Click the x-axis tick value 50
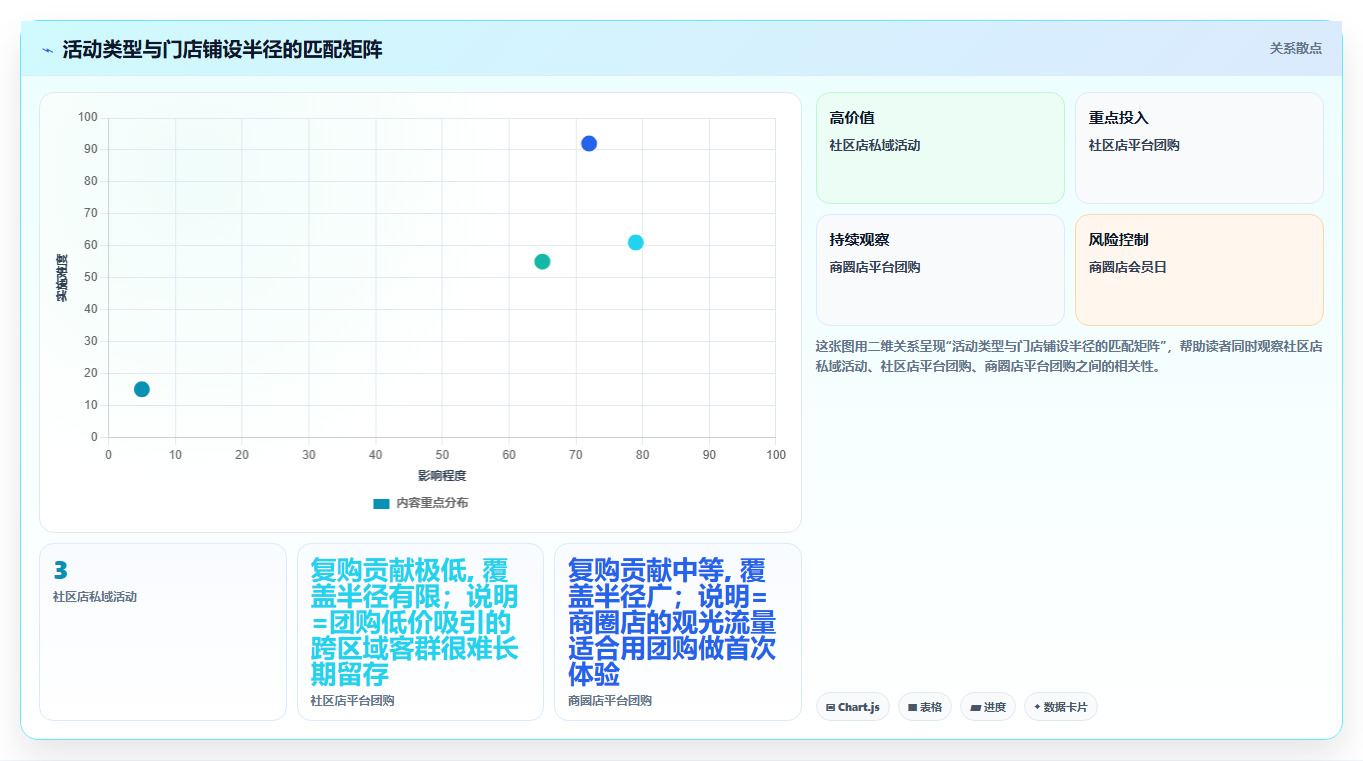Image resolution: width=1363 pixels, height=761 pixels. (x=442, y=455)
